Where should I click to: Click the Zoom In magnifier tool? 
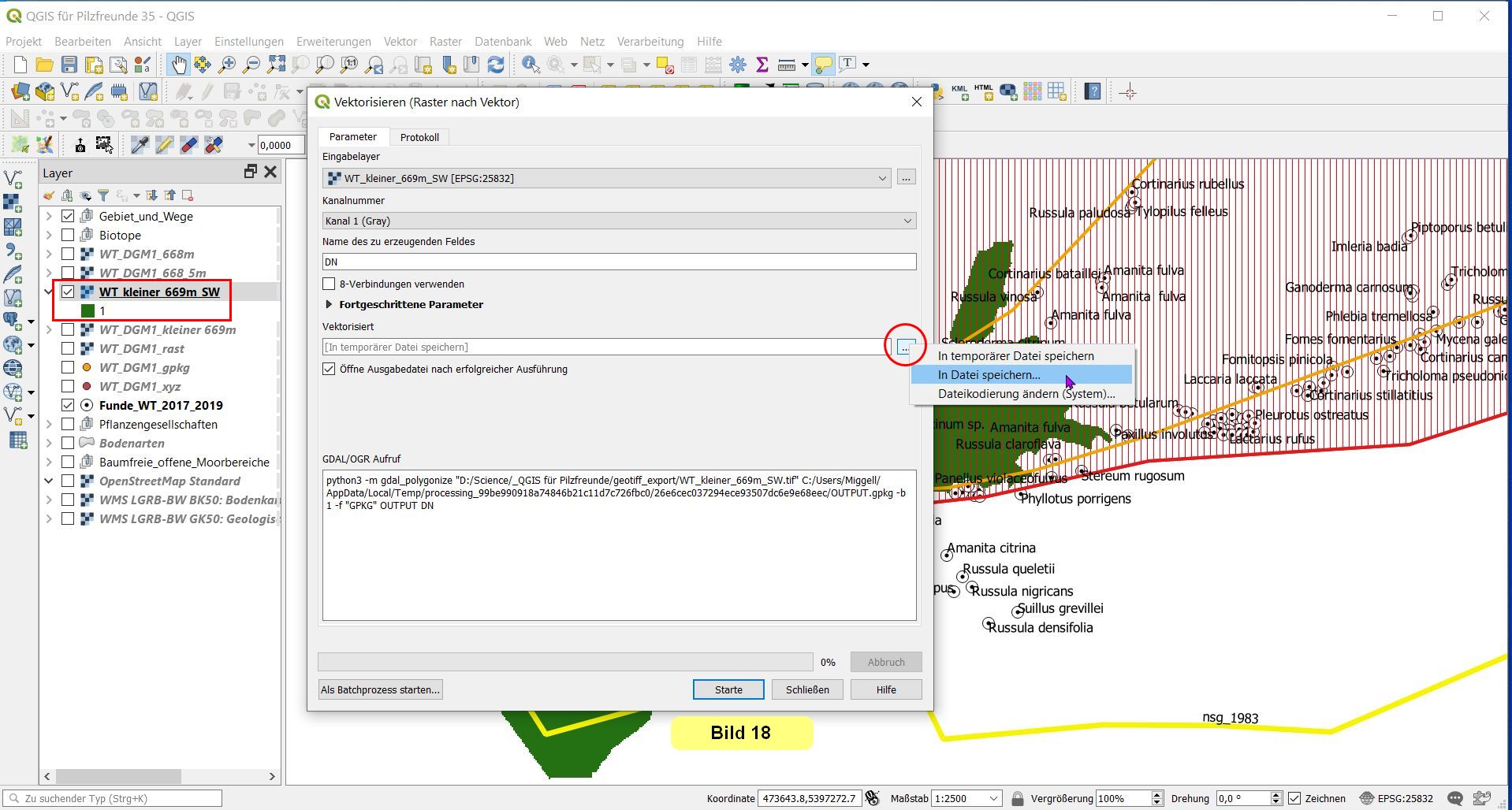(x=227, y=65)
